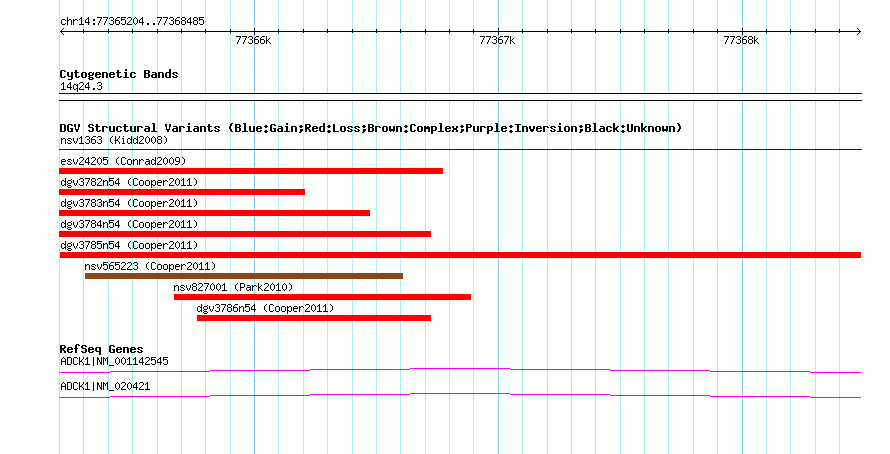Click the RefSeq Genes track heading
Screen dimensions: 890x454
(x=101, y=349)
